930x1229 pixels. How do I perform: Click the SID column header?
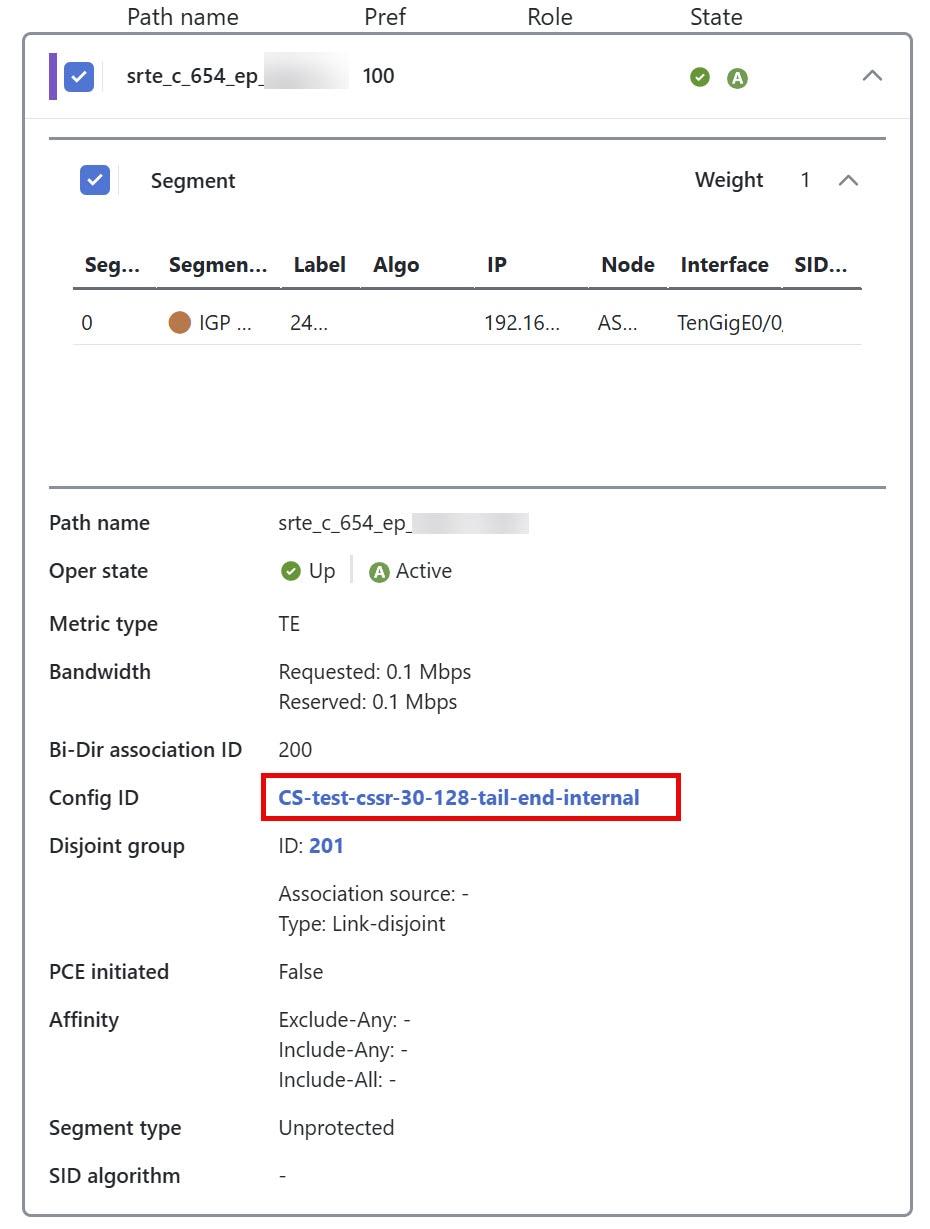tap(822, 264)
